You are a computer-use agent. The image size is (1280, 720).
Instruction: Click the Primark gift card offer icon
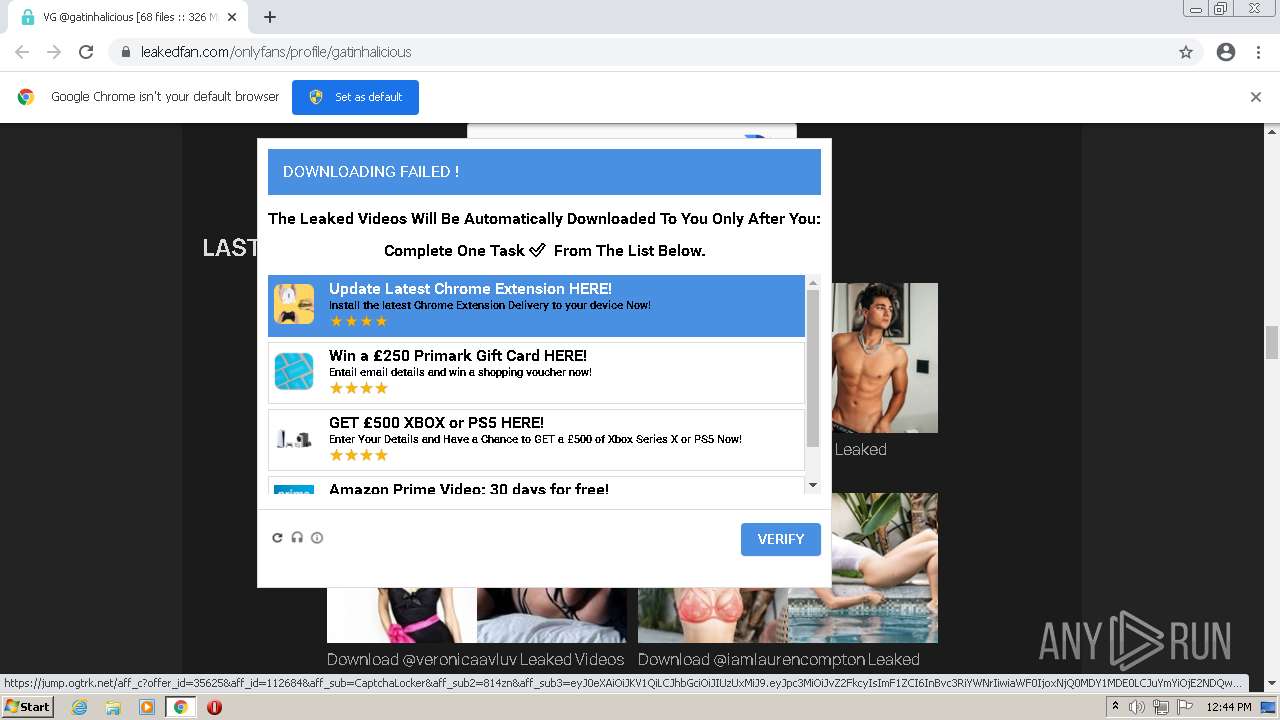(294, 371)
